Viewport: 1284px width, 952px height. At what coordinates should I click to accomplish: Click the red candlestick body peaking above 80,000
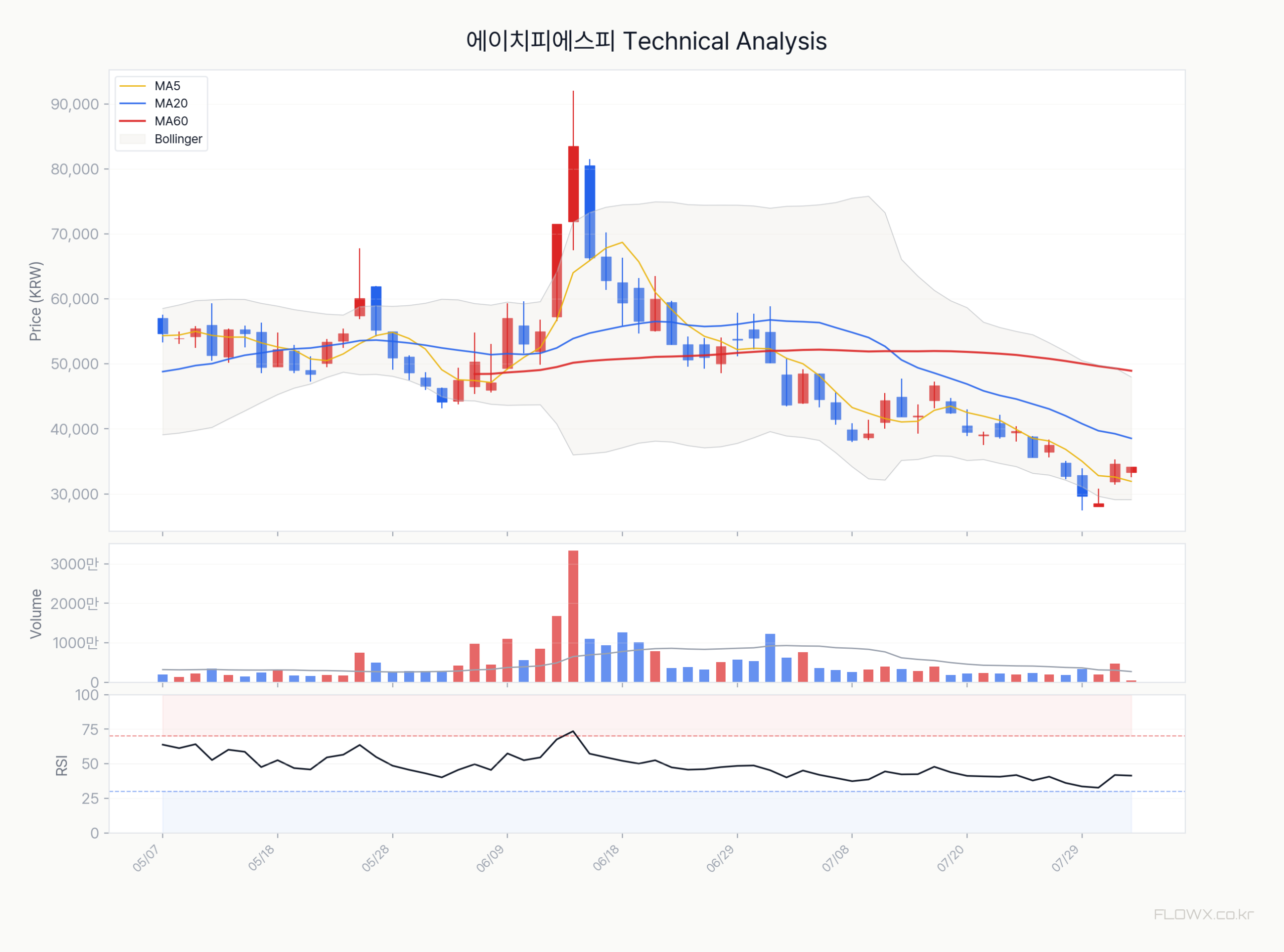click(x=573, y=184)
